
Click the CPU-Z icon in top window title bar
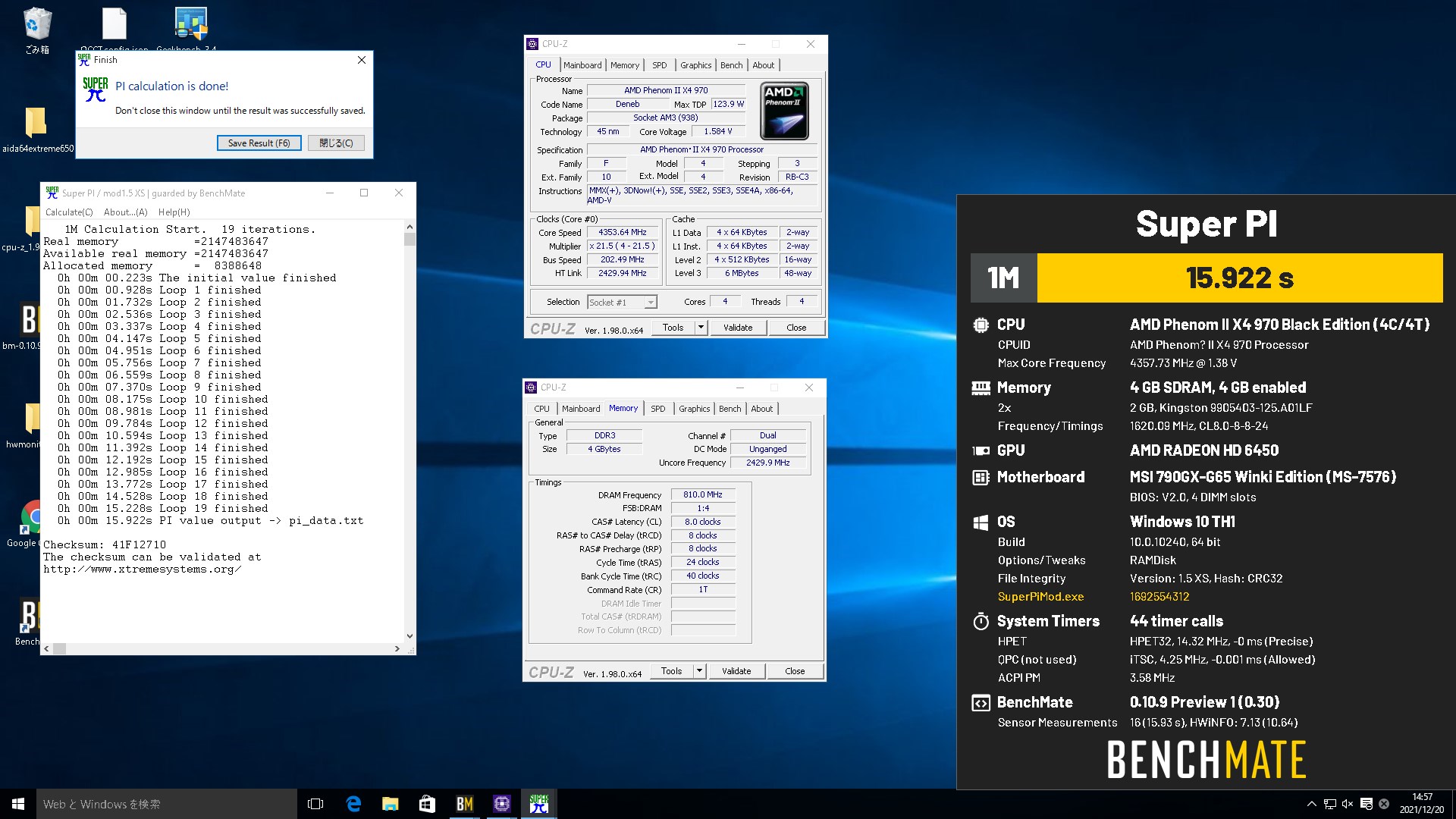point(532,44)
